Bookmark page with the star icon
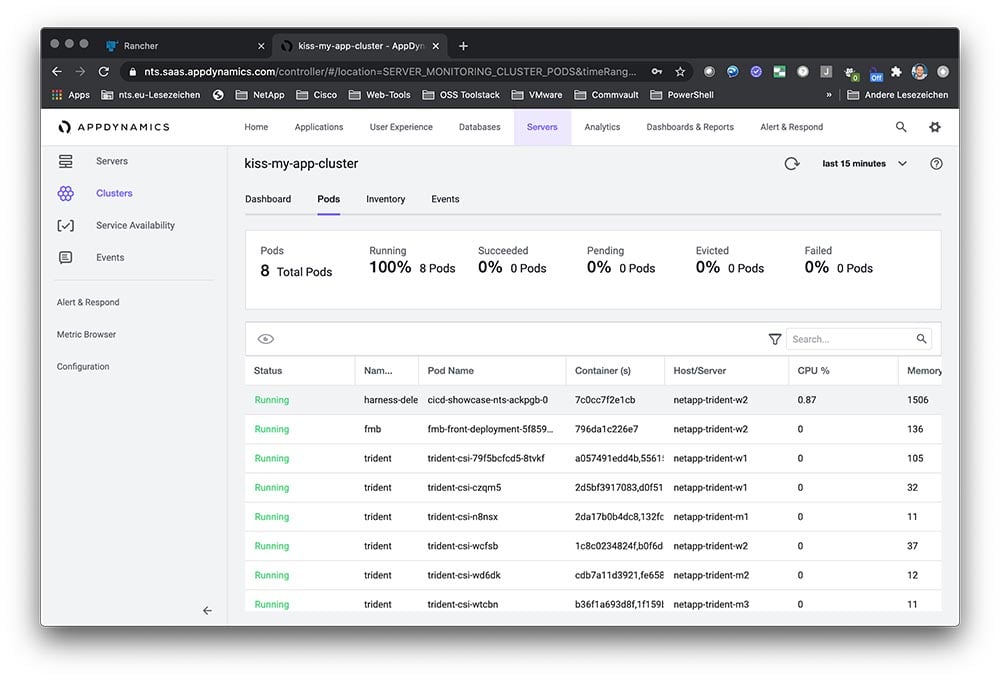The height and width of the screenshot is (680, 1000). [x=680, y=72]
